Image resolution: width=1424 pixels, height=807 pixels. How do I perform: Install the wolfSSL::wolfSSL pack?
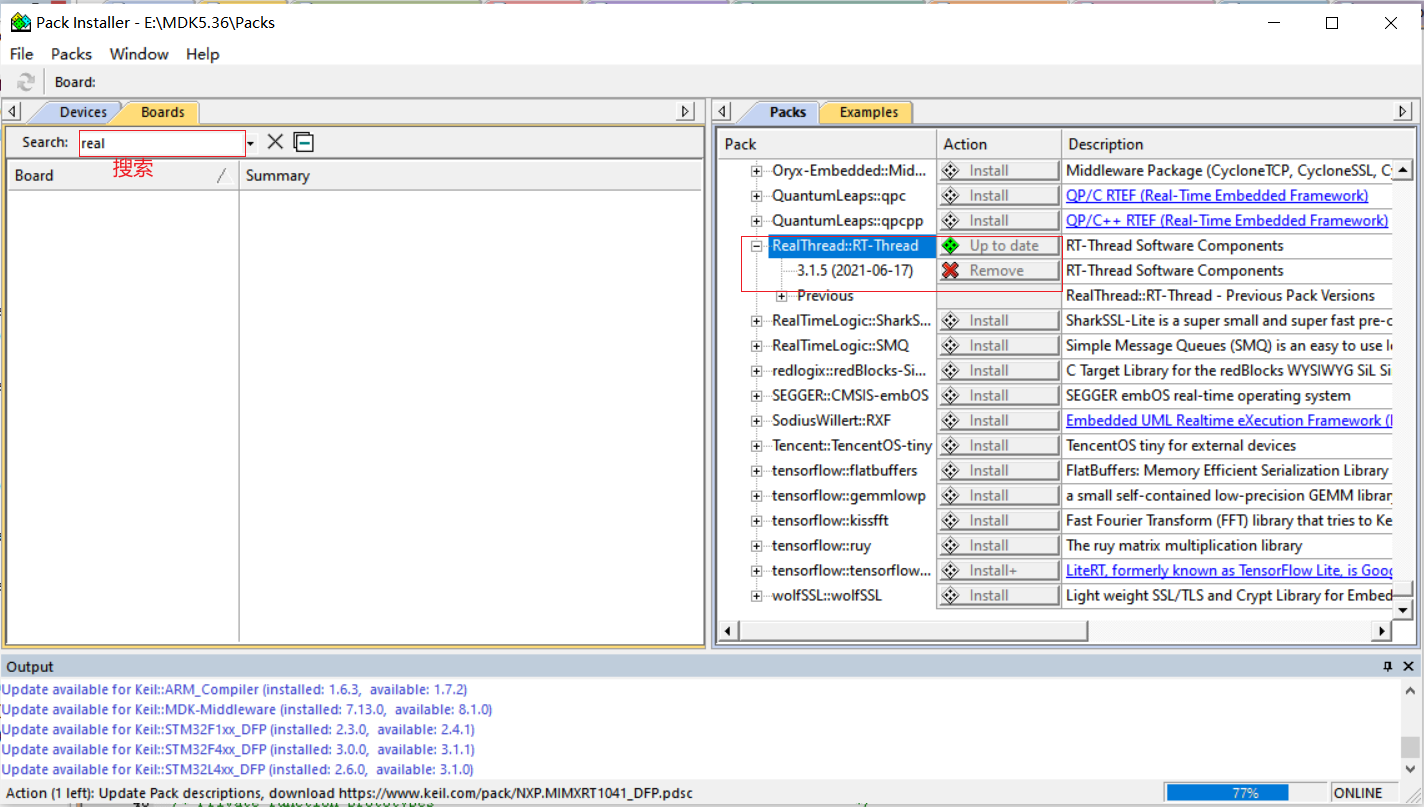pos(997,594)
